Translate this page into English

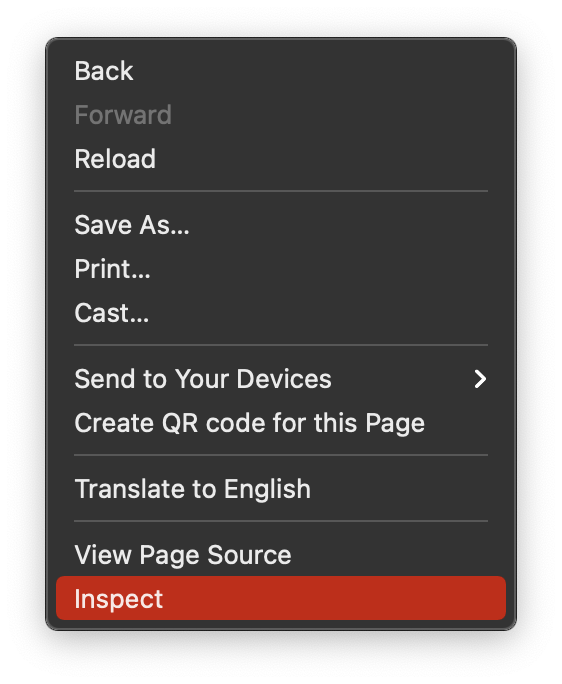[281, 489]
